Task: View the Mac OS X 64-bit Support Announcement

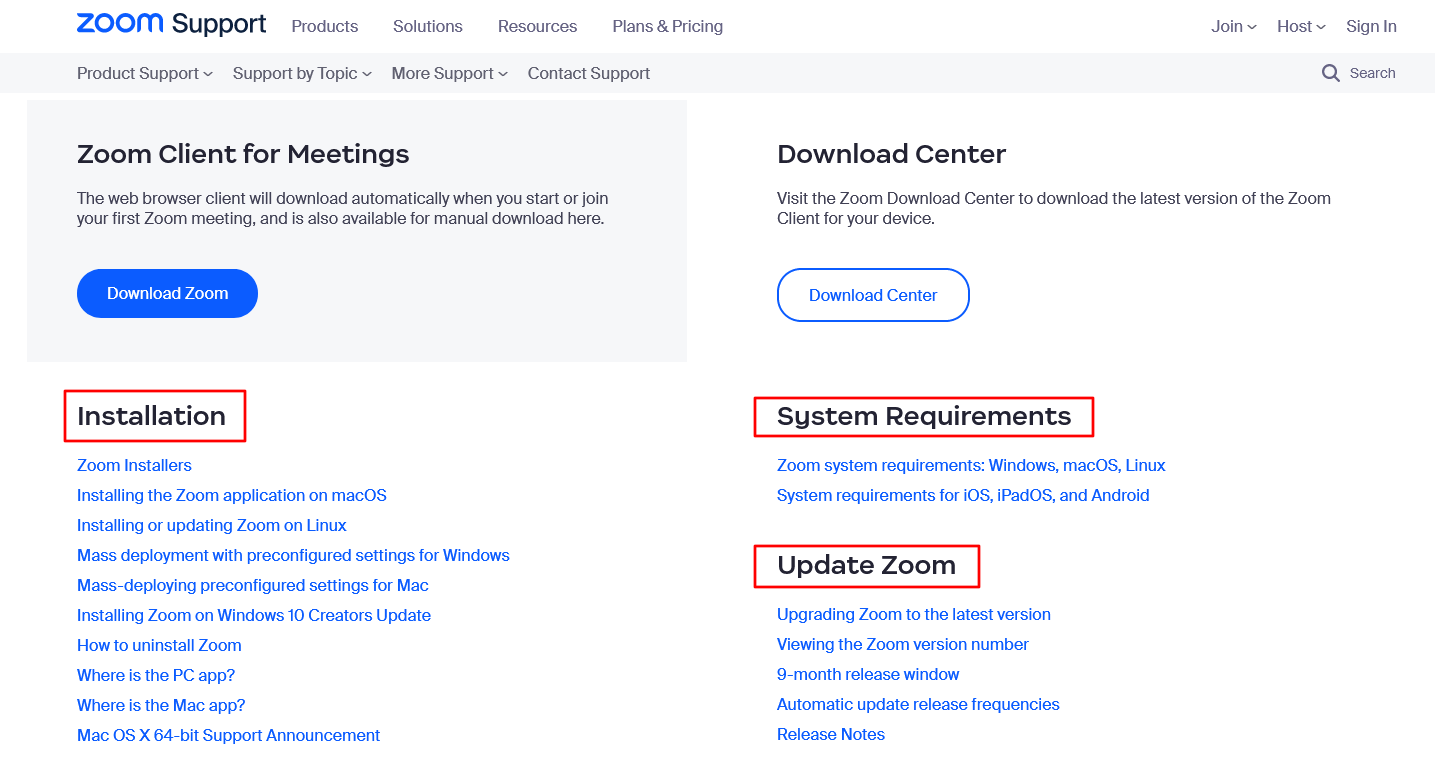Action: tap(228, 735)
